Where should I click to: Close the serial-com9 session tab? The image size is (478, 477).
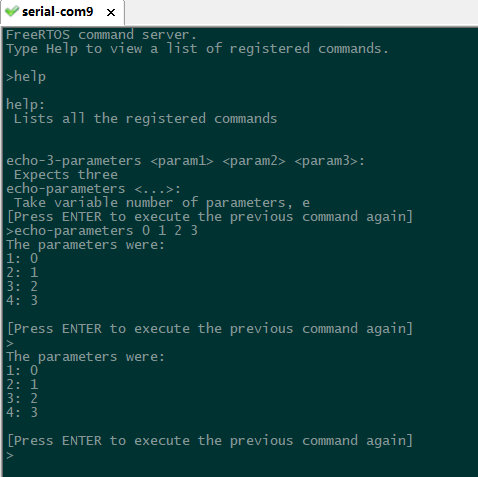(x=111, y=13)
